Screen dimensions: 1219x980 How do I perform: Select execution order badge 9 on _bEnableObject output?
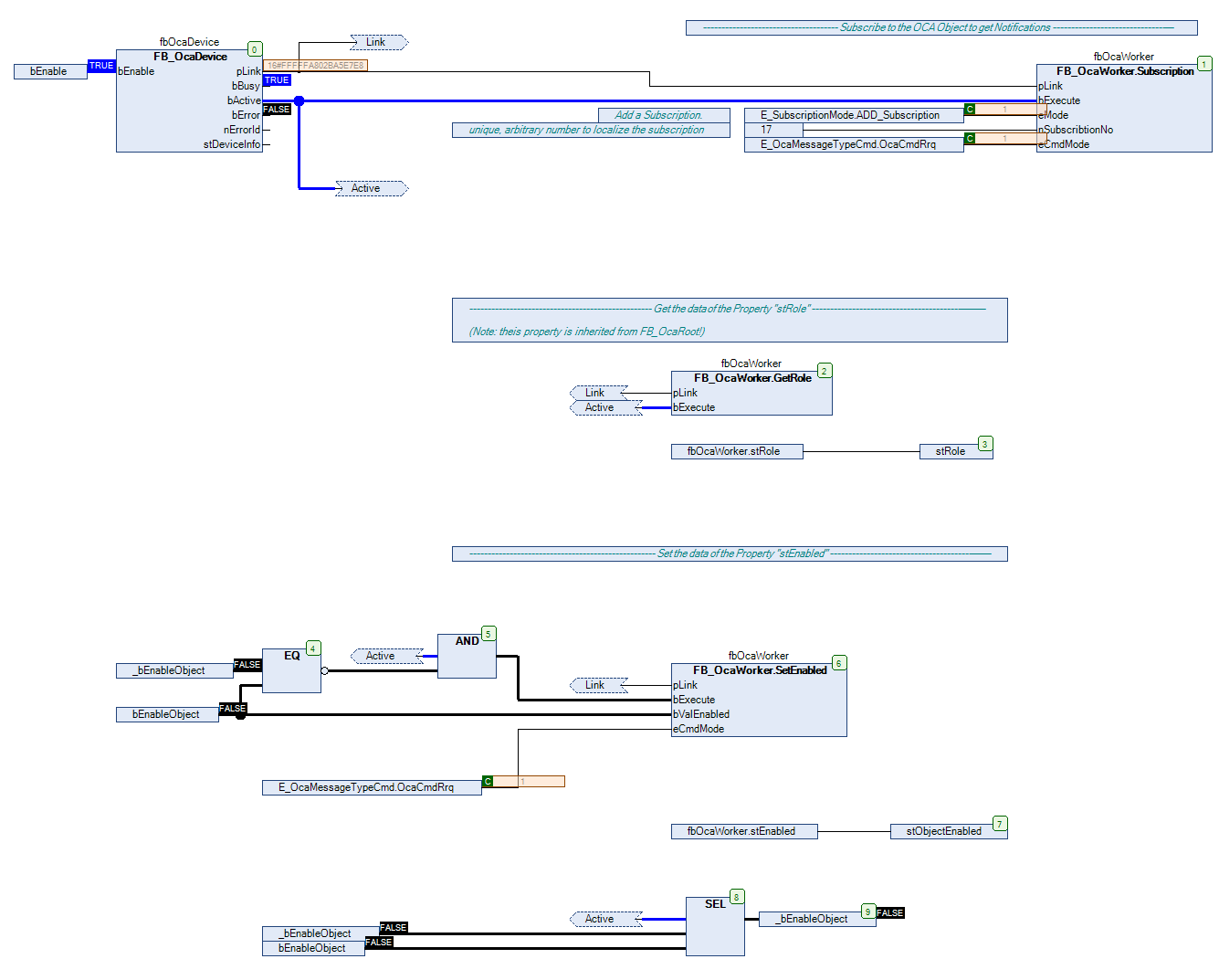click(868, 912)
